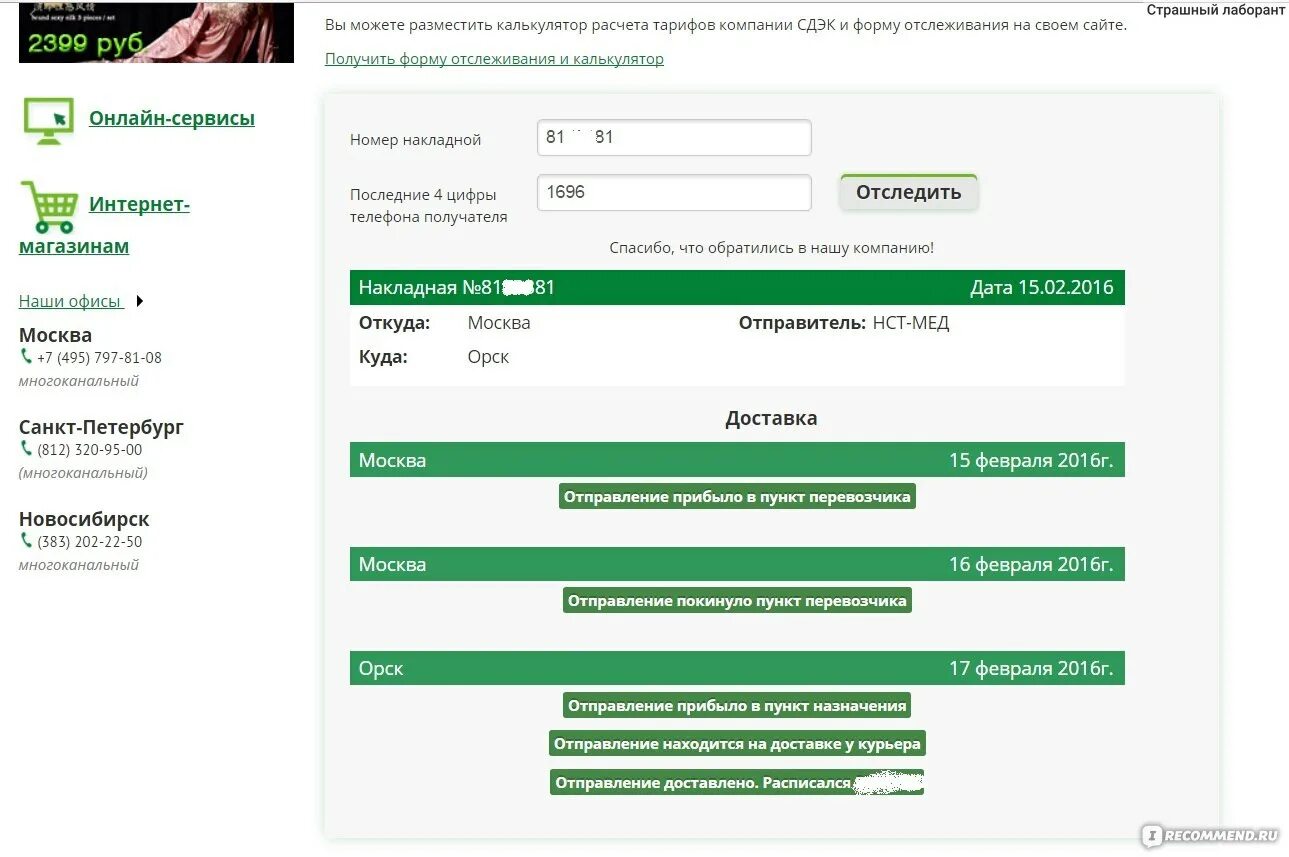Click the Откуда Москва origin value

[499, 323]
